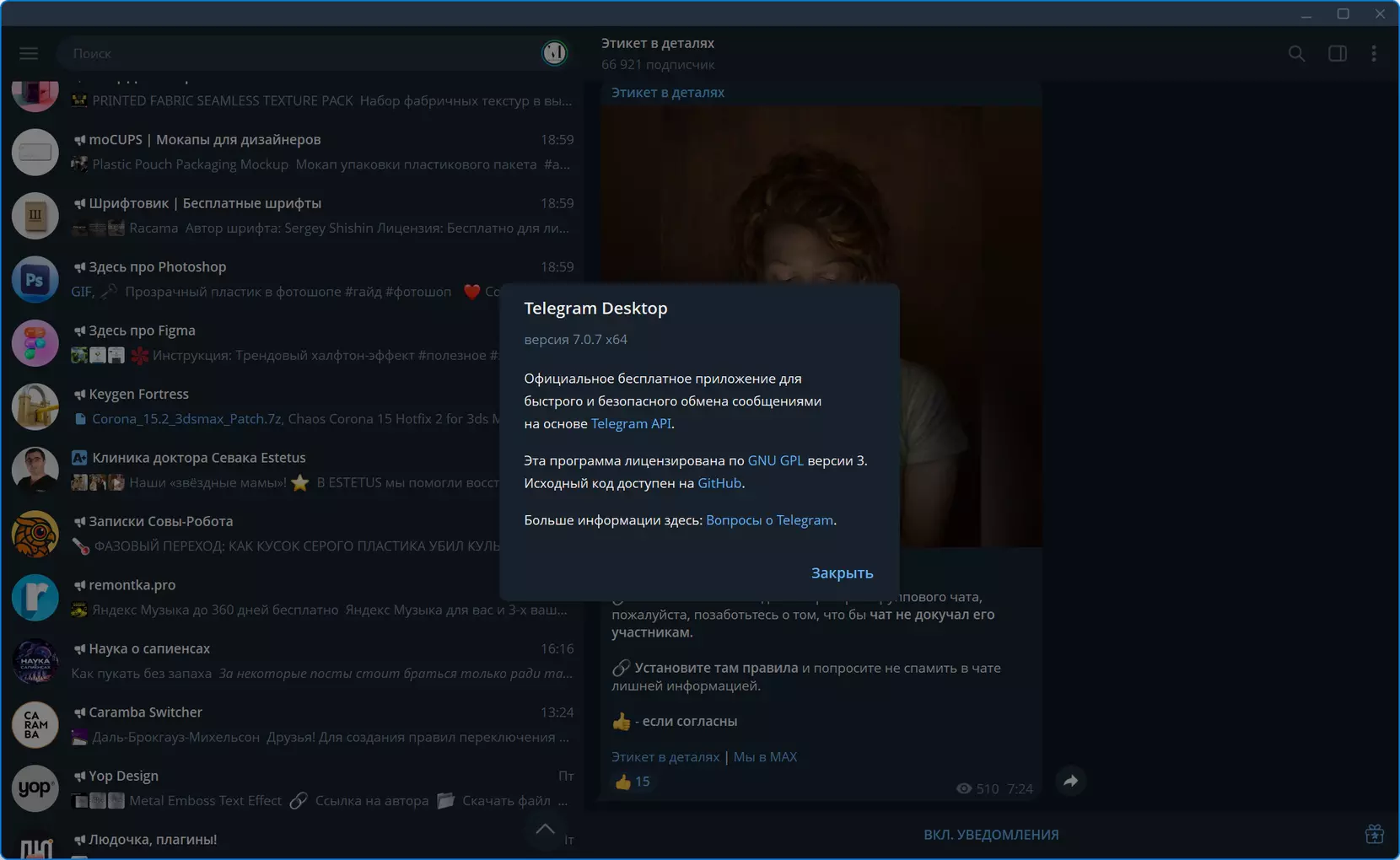Open the Этикет в деталях channel header

tap(658, 43)
